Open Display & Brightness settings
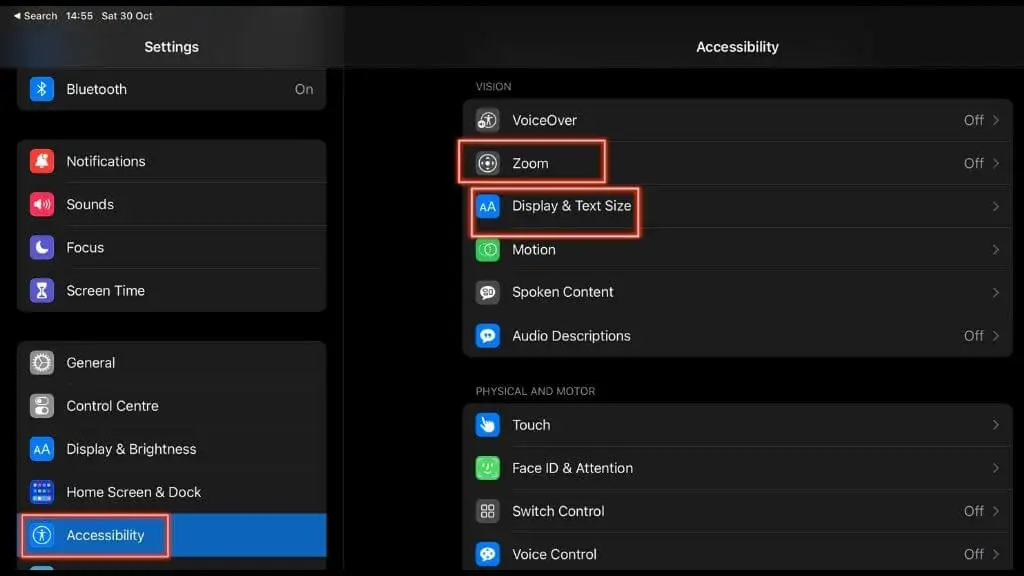Image resolution: width=1024 pixels, height=576 pixels. (172, 449)
